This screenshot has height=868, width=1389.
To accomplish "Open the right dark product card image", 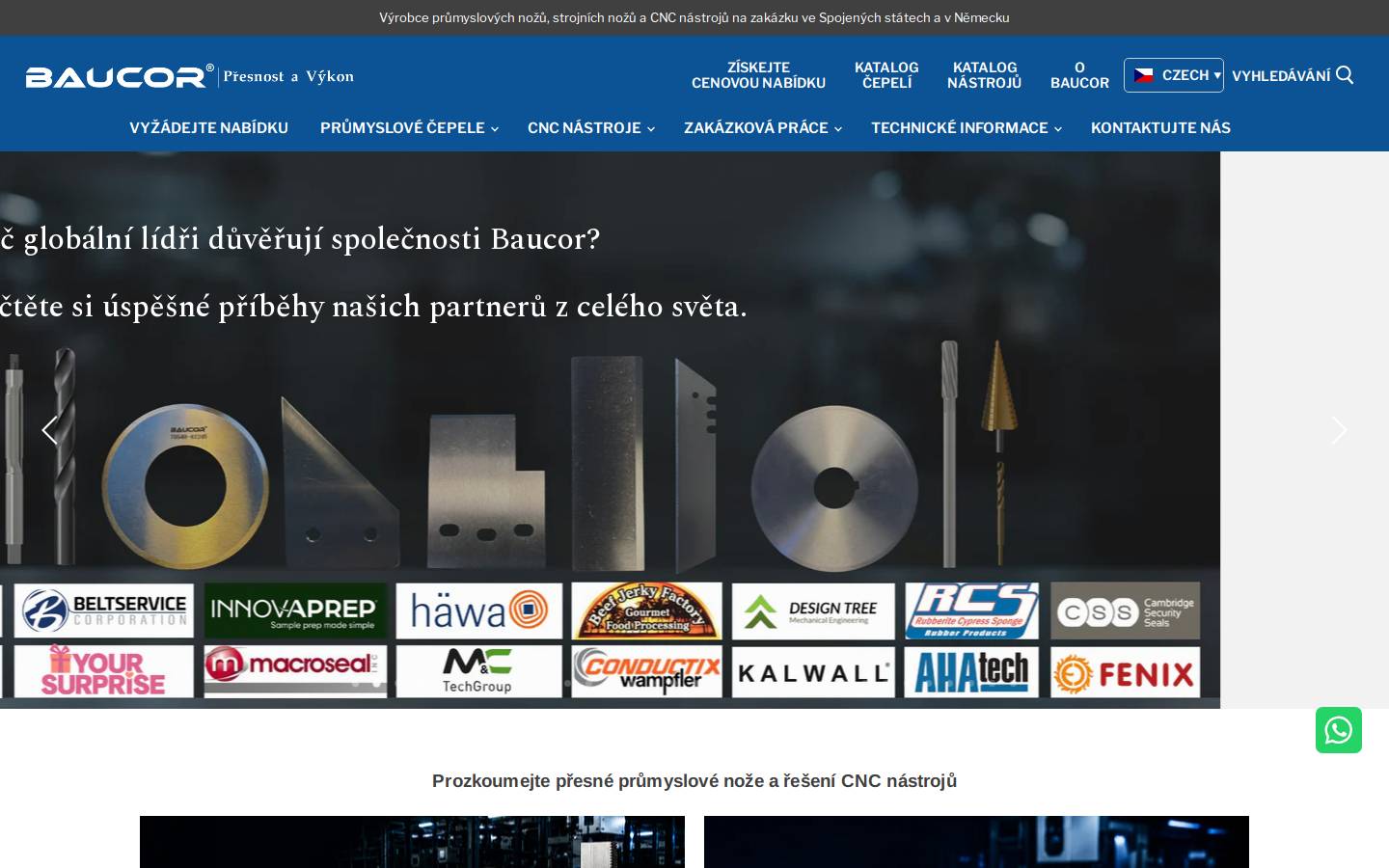I will point(976,842).
